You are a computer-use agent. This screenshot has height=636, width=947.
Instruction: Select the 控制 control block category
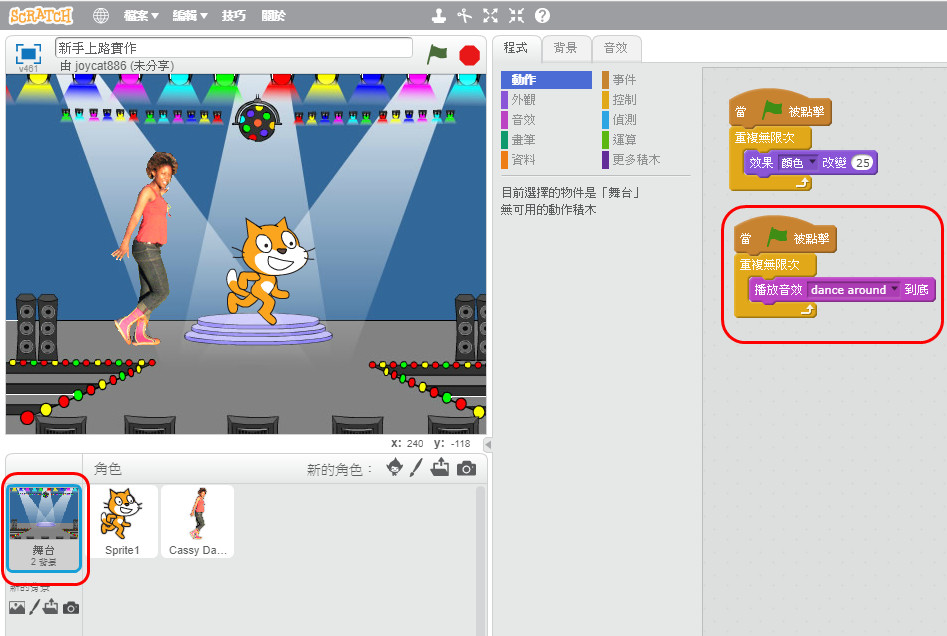click(646, 100)
